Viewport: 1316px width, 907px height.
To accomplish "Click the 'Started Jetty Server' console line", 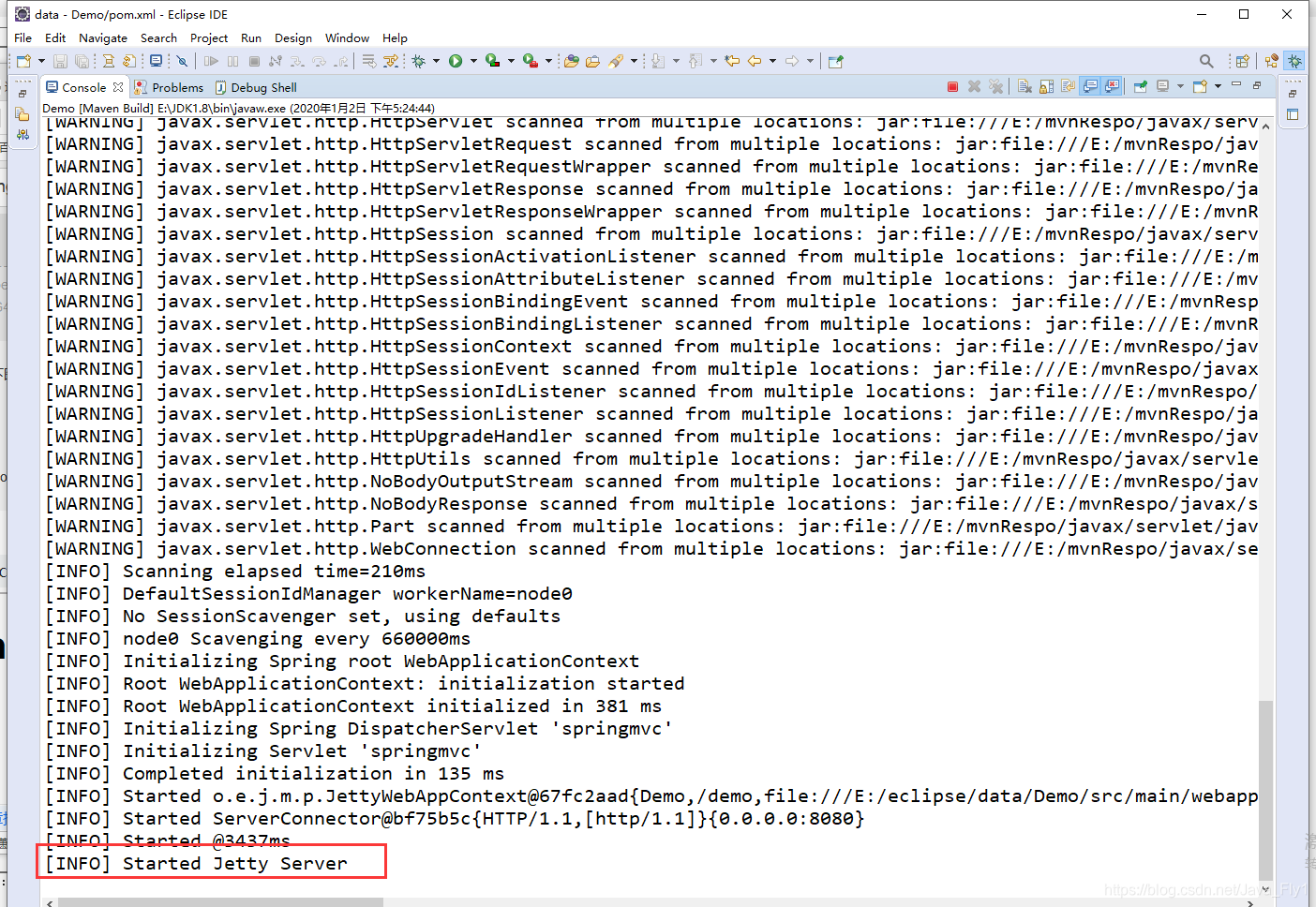I will (197, 863).
